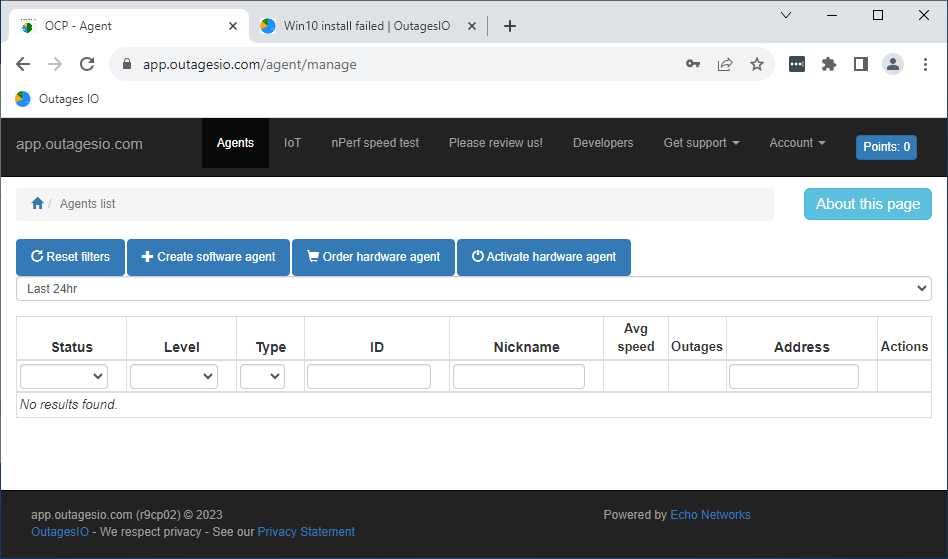Open the Extensions puzzle icon
This screenshot has width=948, height=559.
pyautogui.click(x=829, y=64)
